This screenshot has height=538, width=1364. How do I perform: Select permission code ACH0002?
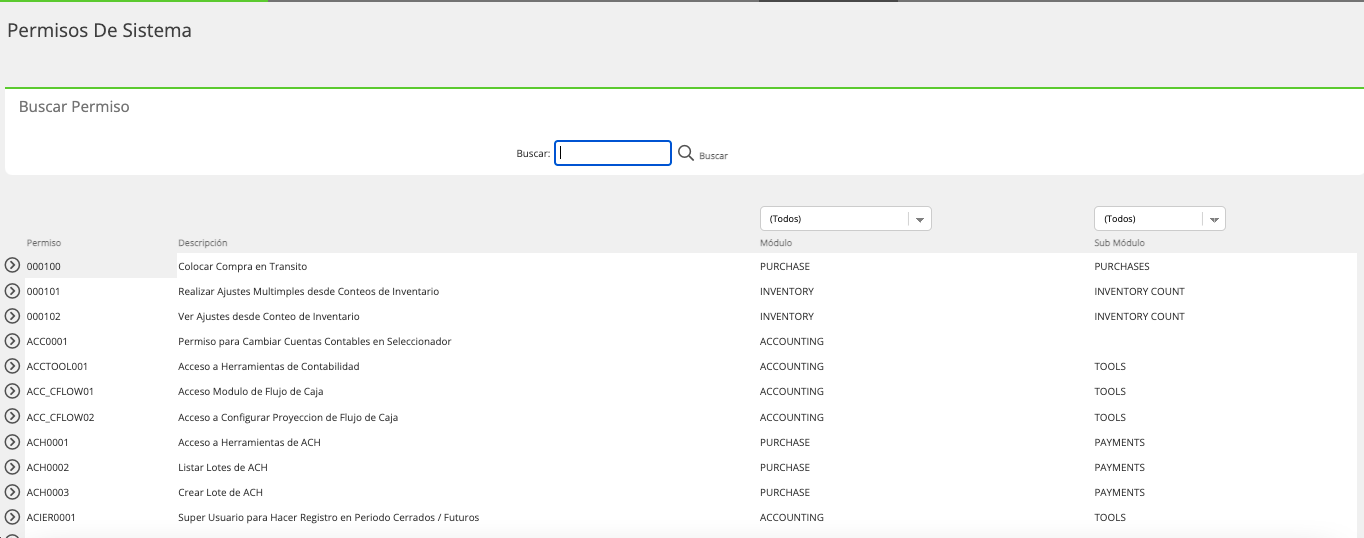coord(48,468)
